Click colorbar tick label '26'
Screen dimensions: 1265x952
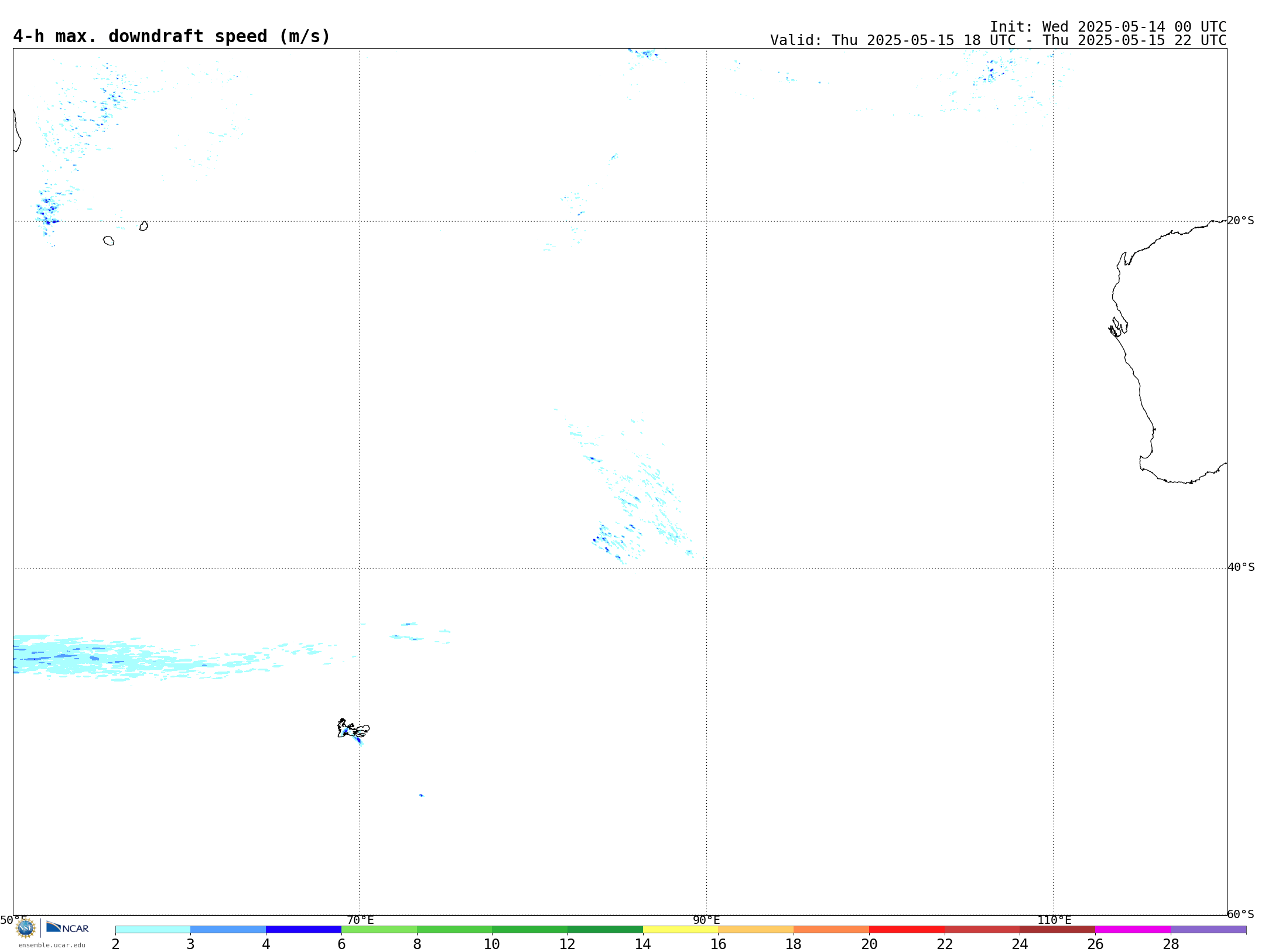[x=1095, y=944]
